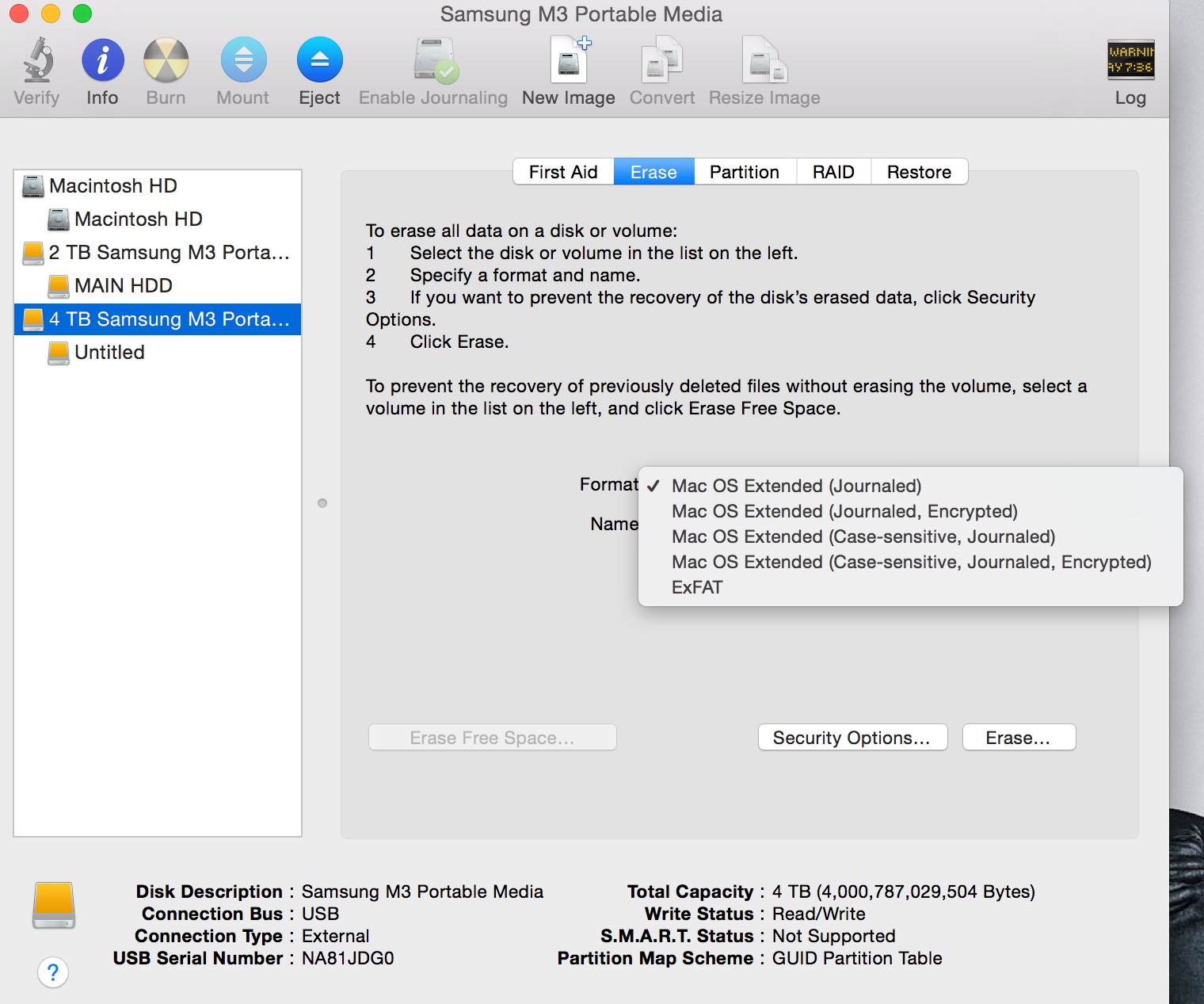
Task: Select the Macintosh HD volume
Action: coord(158,220)
